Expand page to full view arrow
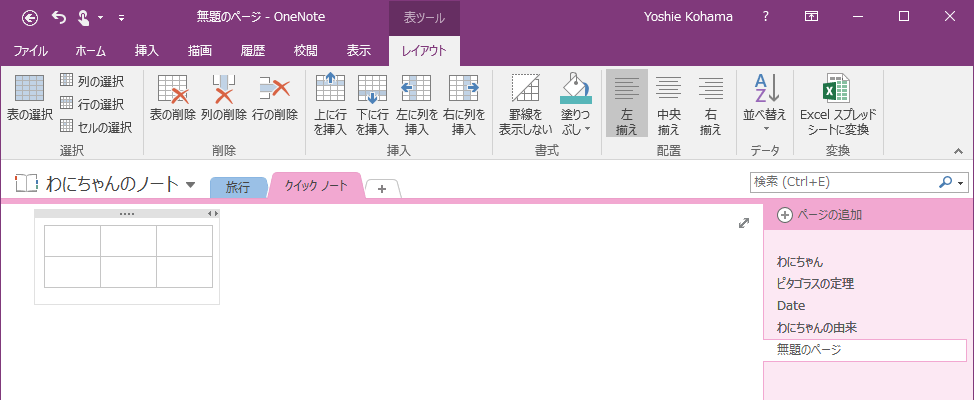This screenshot has height=400, width=974. click(744, 223)
